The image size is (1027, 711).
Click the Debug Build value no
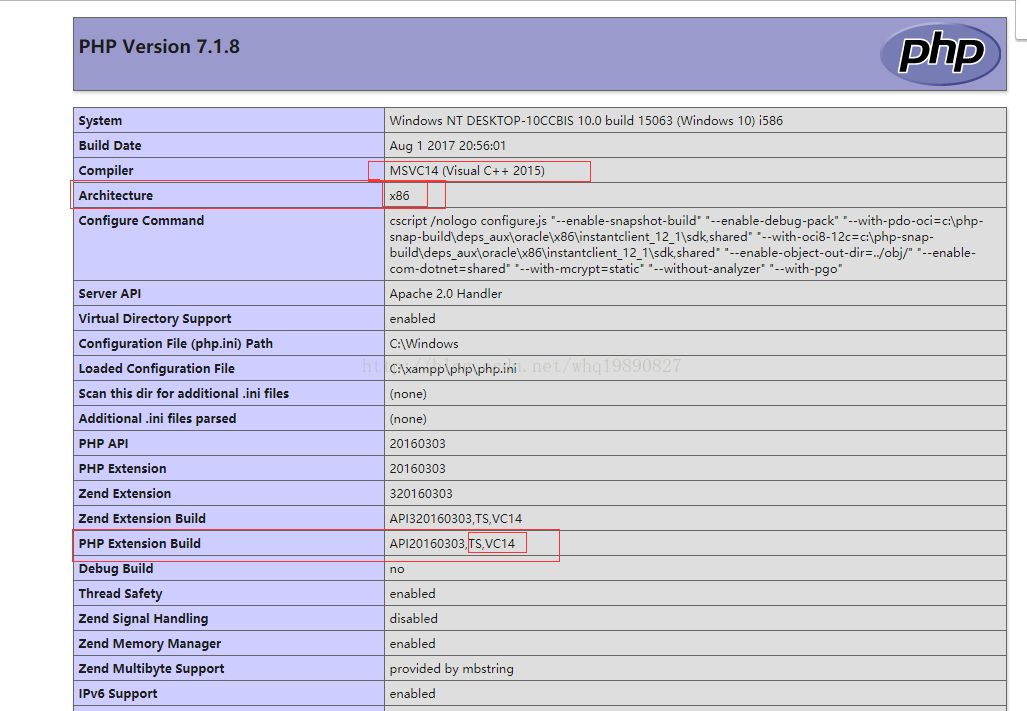[x=397, y=569]
